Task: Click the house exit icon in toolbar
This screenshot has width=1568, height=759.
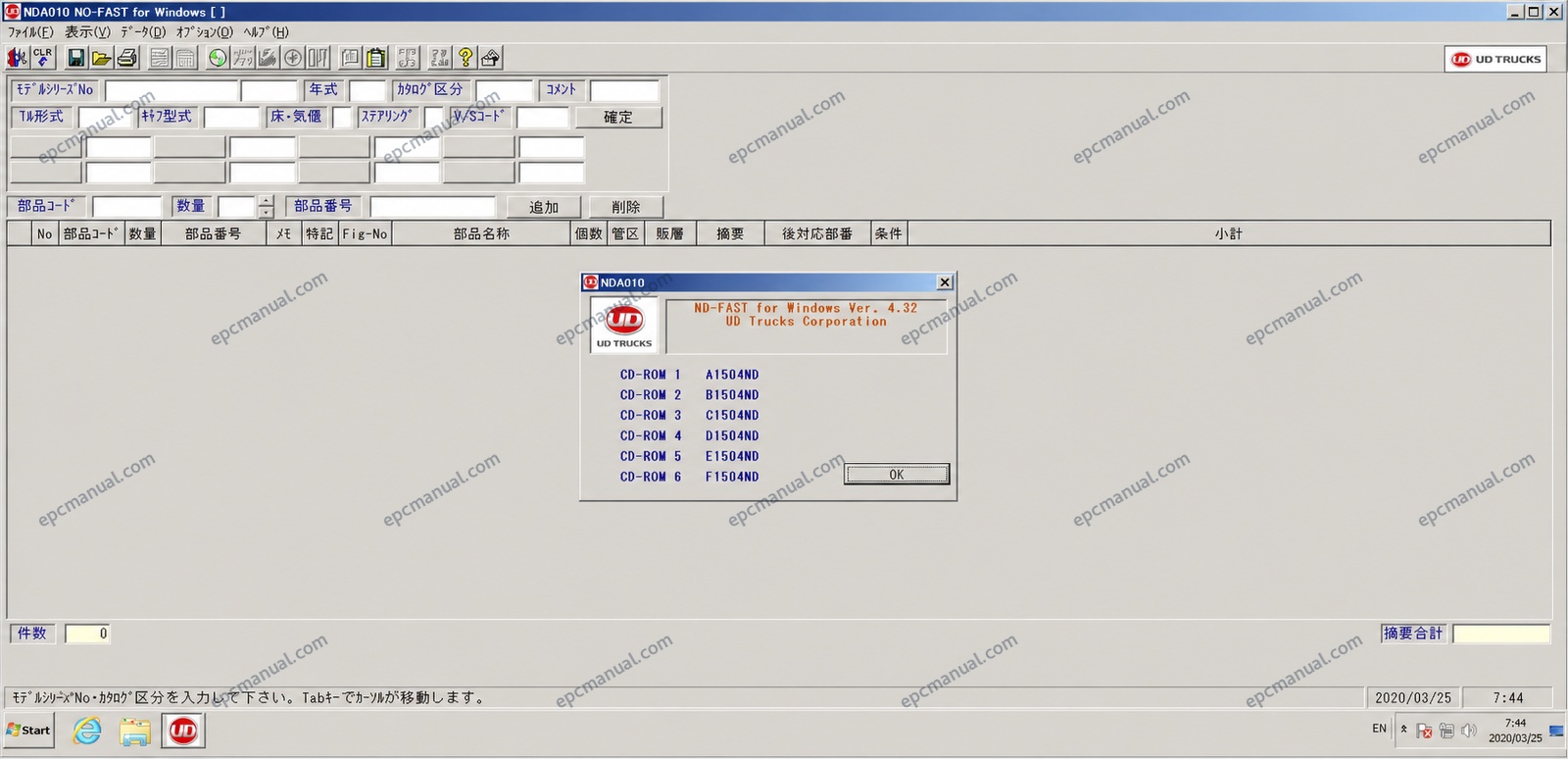Action: coord(491,58)
